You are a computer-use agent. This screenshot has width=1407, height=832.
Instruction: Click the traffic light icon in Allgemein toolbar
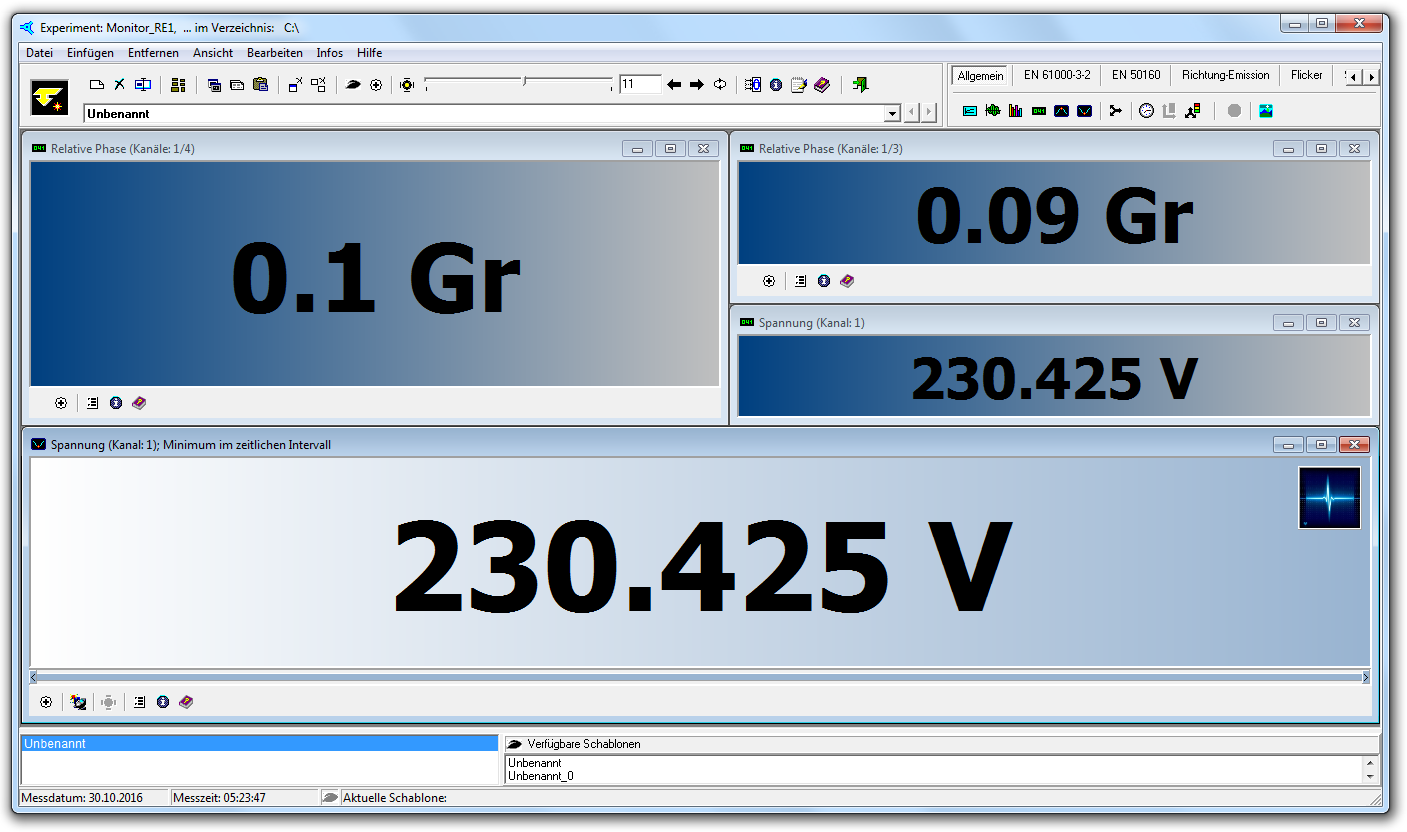1192,111
